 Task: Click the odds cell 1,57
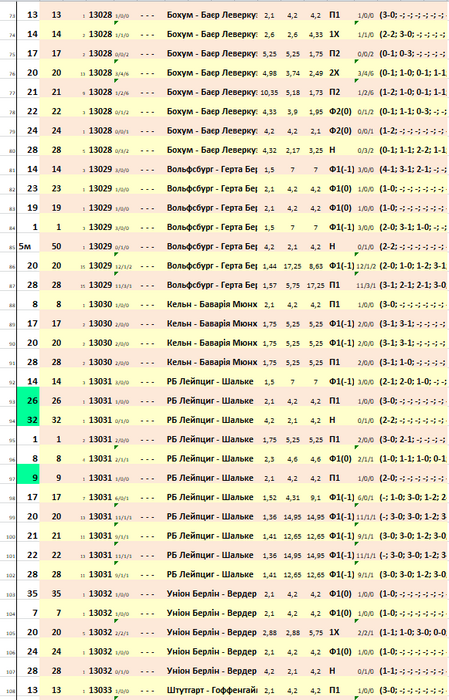tap(269, 285)
